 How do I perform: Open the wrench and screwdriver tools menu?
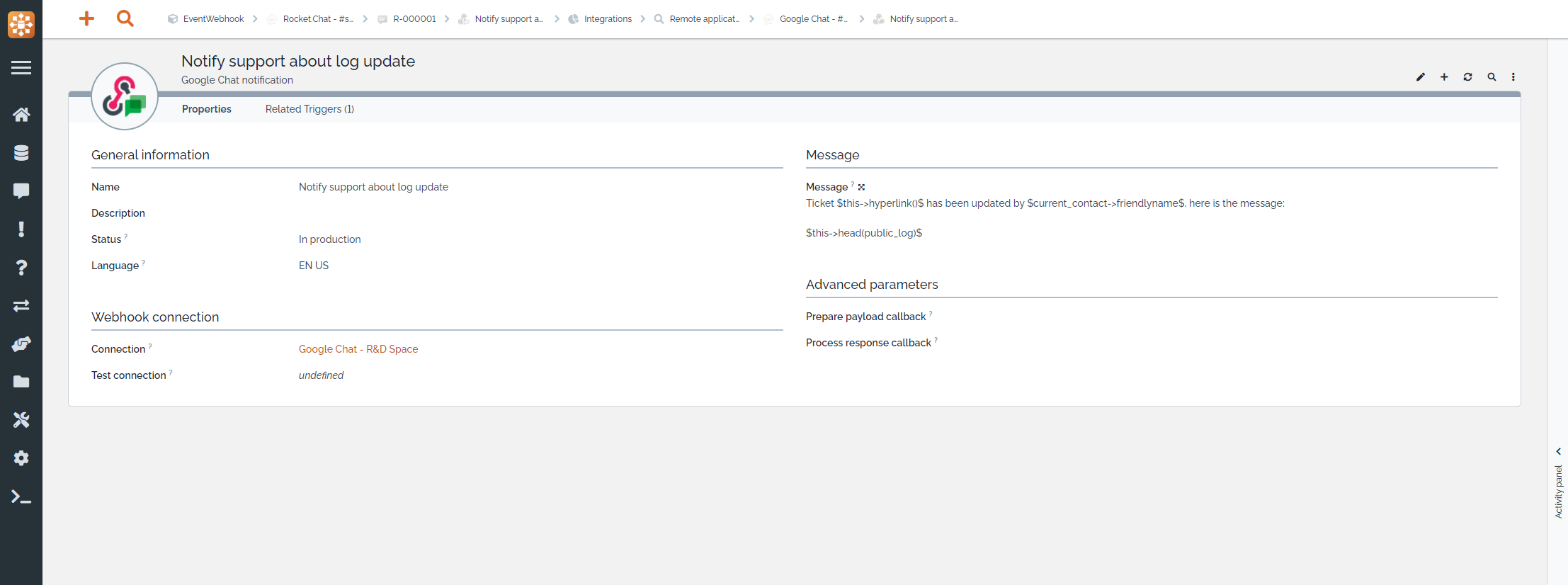pos(21,420)
